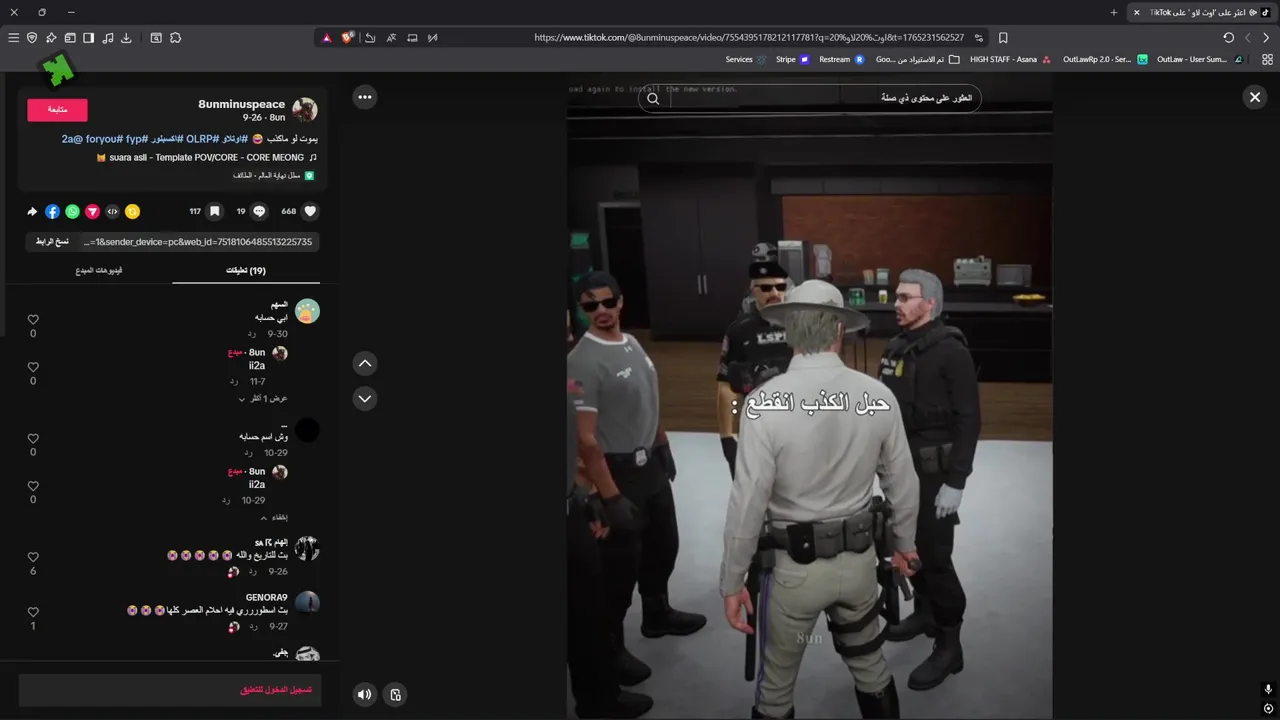Collapse replies under the 10-29 comment
This screenshot has width=1280, height=720.
[274, 517]
